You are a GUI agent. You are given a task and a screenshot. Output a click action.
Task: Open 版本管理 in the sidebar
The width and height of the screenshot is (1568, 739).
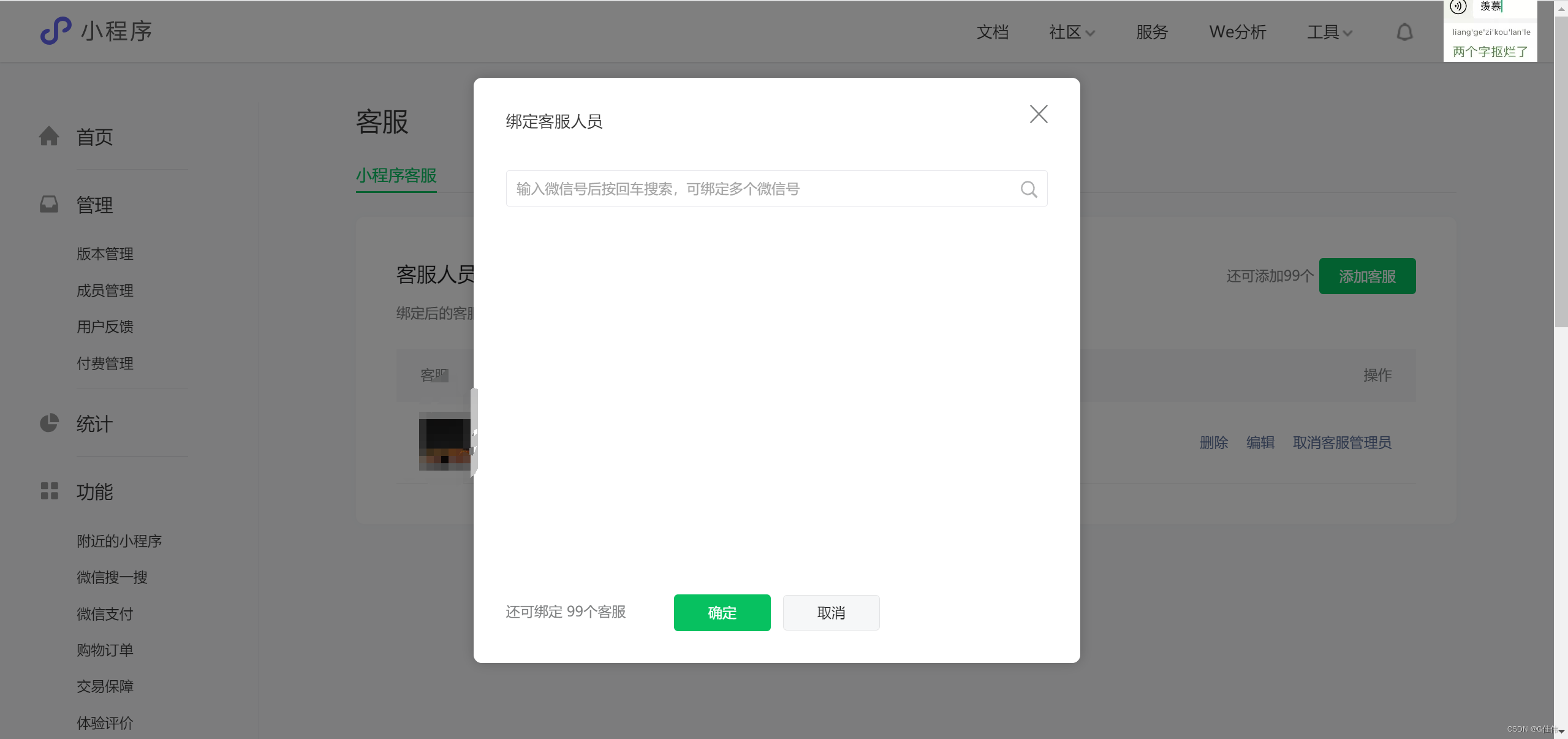point(105,254)
